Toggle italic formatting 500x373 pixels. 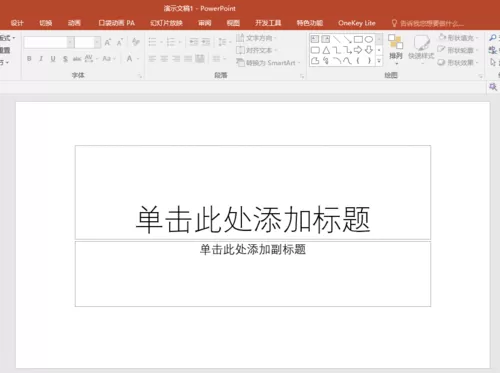[41, 59]
